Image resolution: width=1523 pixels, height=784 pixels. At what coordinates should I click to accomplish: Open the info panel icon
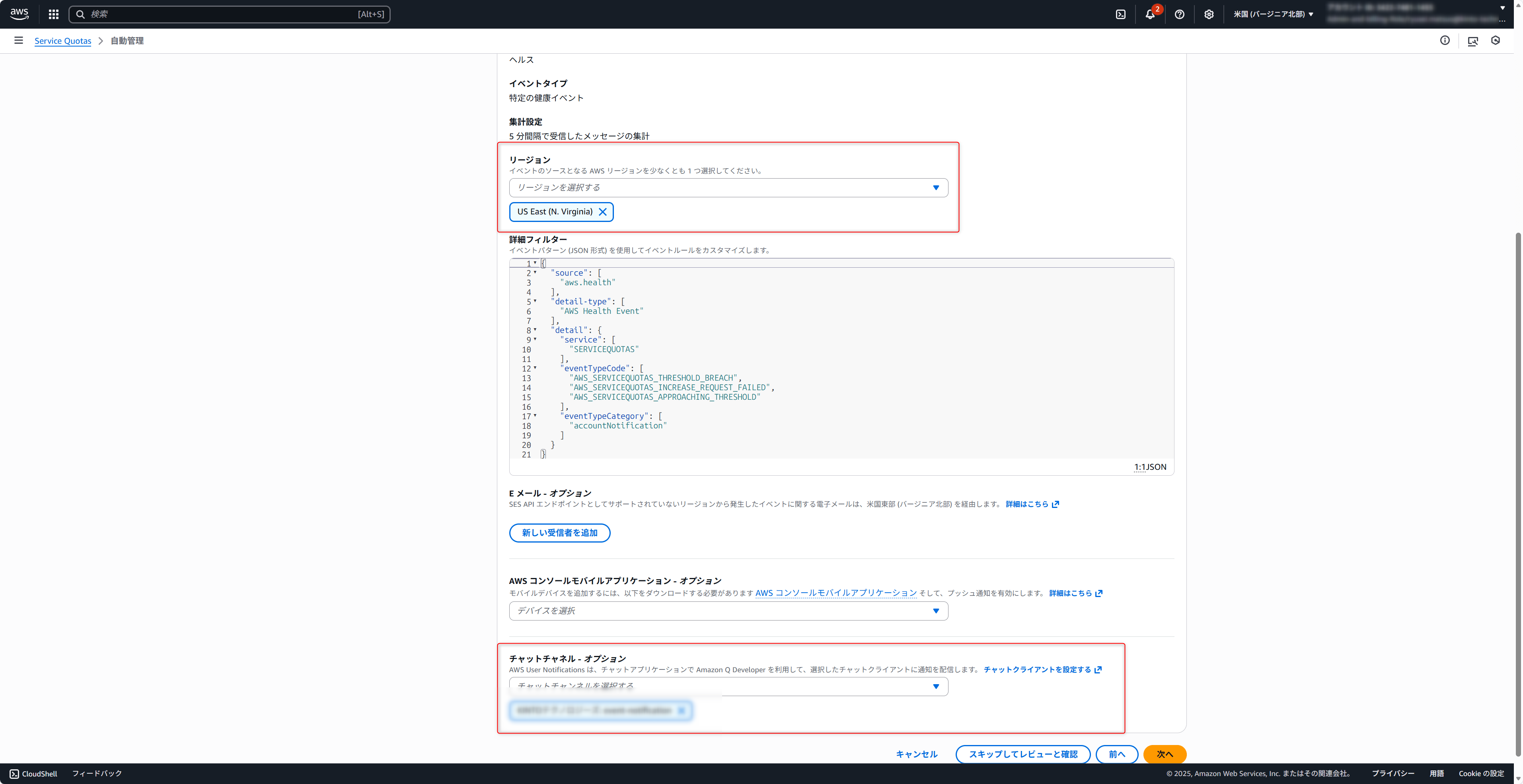point(1444,40)
